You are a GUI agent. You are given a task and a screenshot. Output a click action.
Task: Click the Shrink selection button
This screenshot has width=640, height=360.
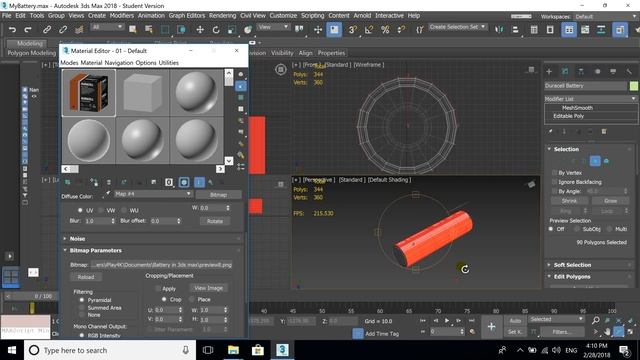(x=569, y=201)
